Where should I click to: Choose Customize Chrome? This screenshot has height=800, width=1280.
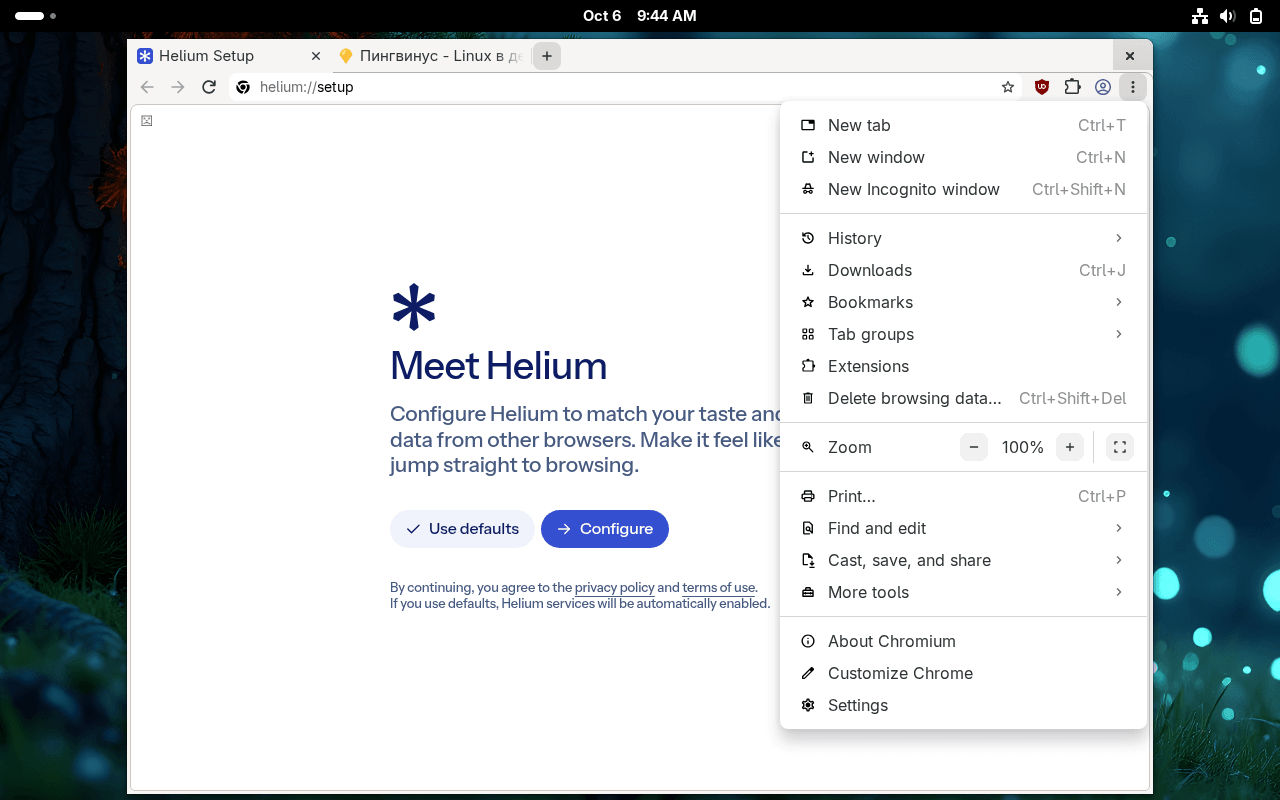coord(963,673)
